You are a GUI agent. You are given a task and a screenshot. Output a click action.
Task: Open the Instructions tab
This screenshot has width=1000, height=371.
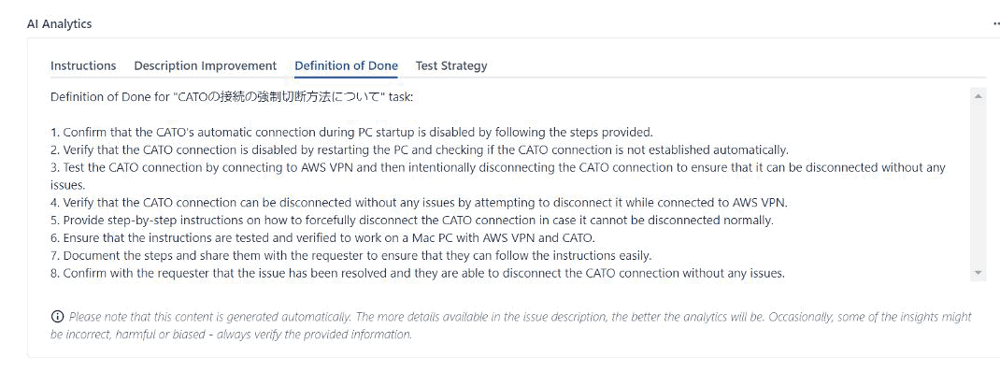point(83,66)
